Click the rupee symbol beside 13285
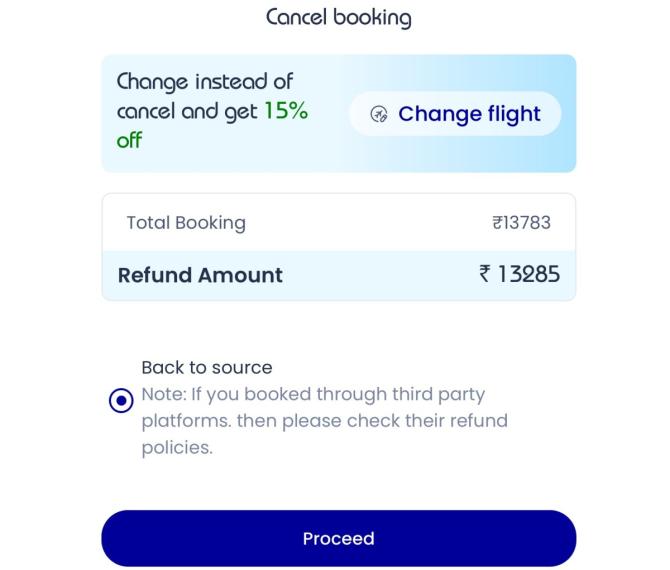670x570 pixels. coord(483,274)
